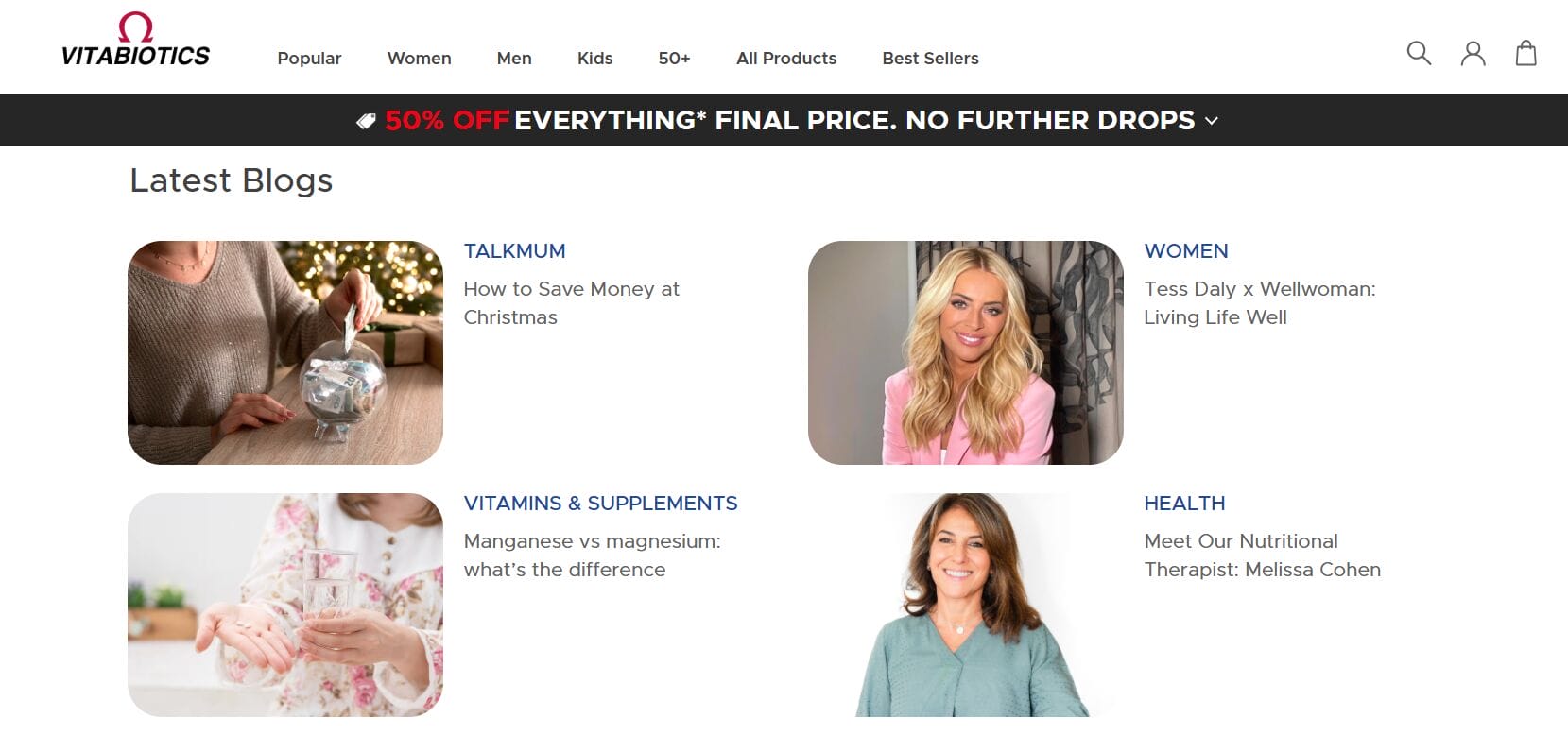Open the shopping bag icon
Image resolution: width=1568 pixels, height=752 pixels.
1525,53
